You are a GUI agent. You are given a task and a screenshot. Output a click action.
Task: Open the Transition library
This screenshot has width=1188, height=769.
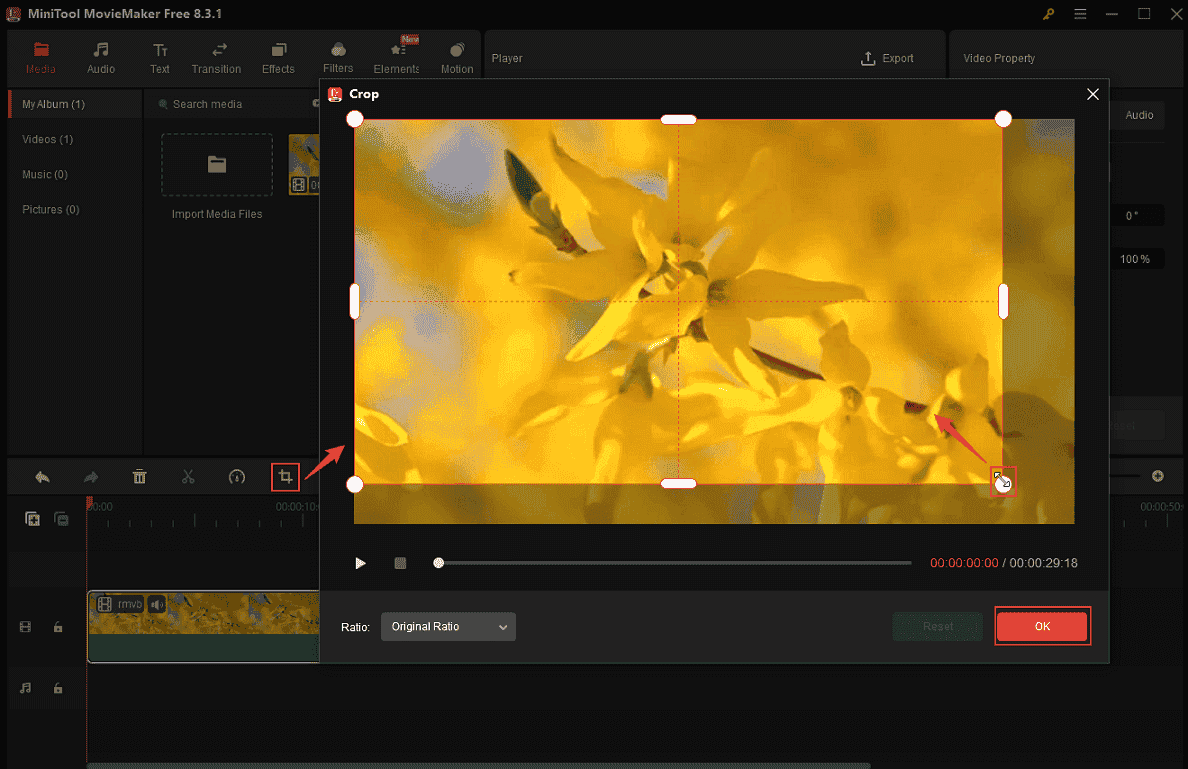tap(216, 57)
